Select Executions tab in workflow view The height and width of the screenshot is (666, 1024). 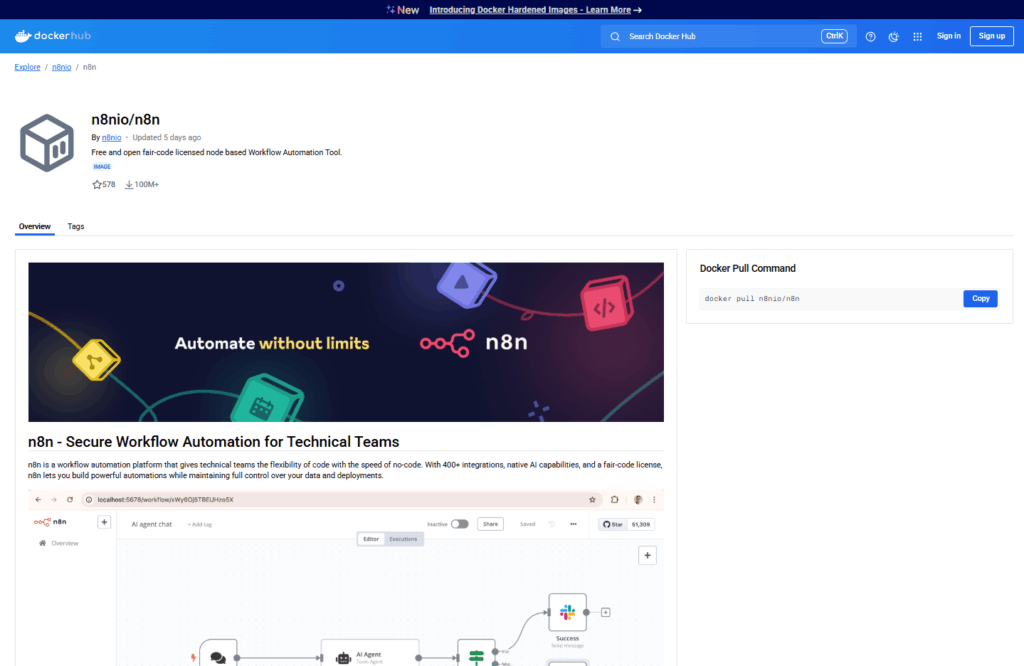404,539
